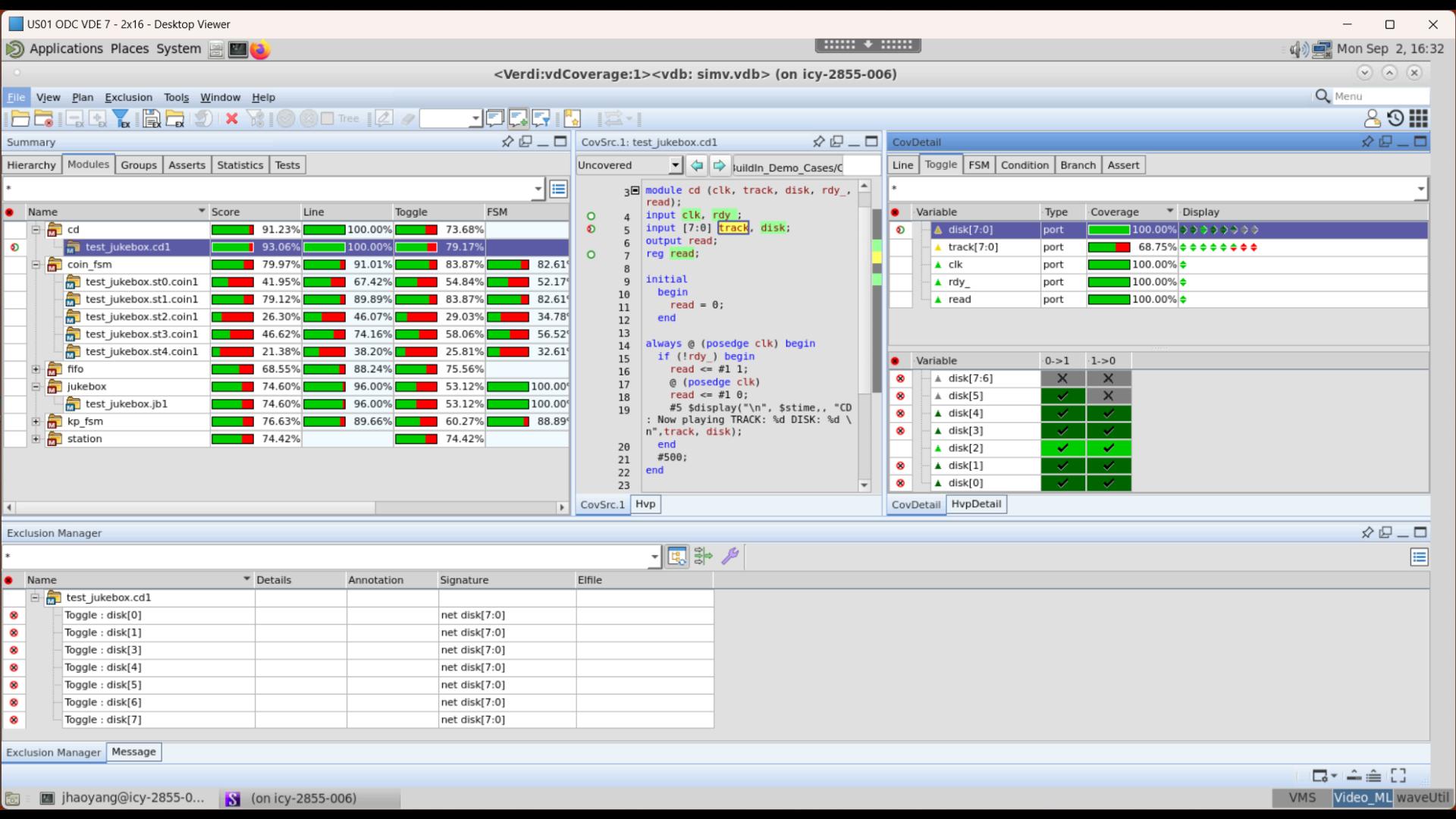
Task: Open CovDetail filter dropdown arrow
Action: [x=1420, y=189]
